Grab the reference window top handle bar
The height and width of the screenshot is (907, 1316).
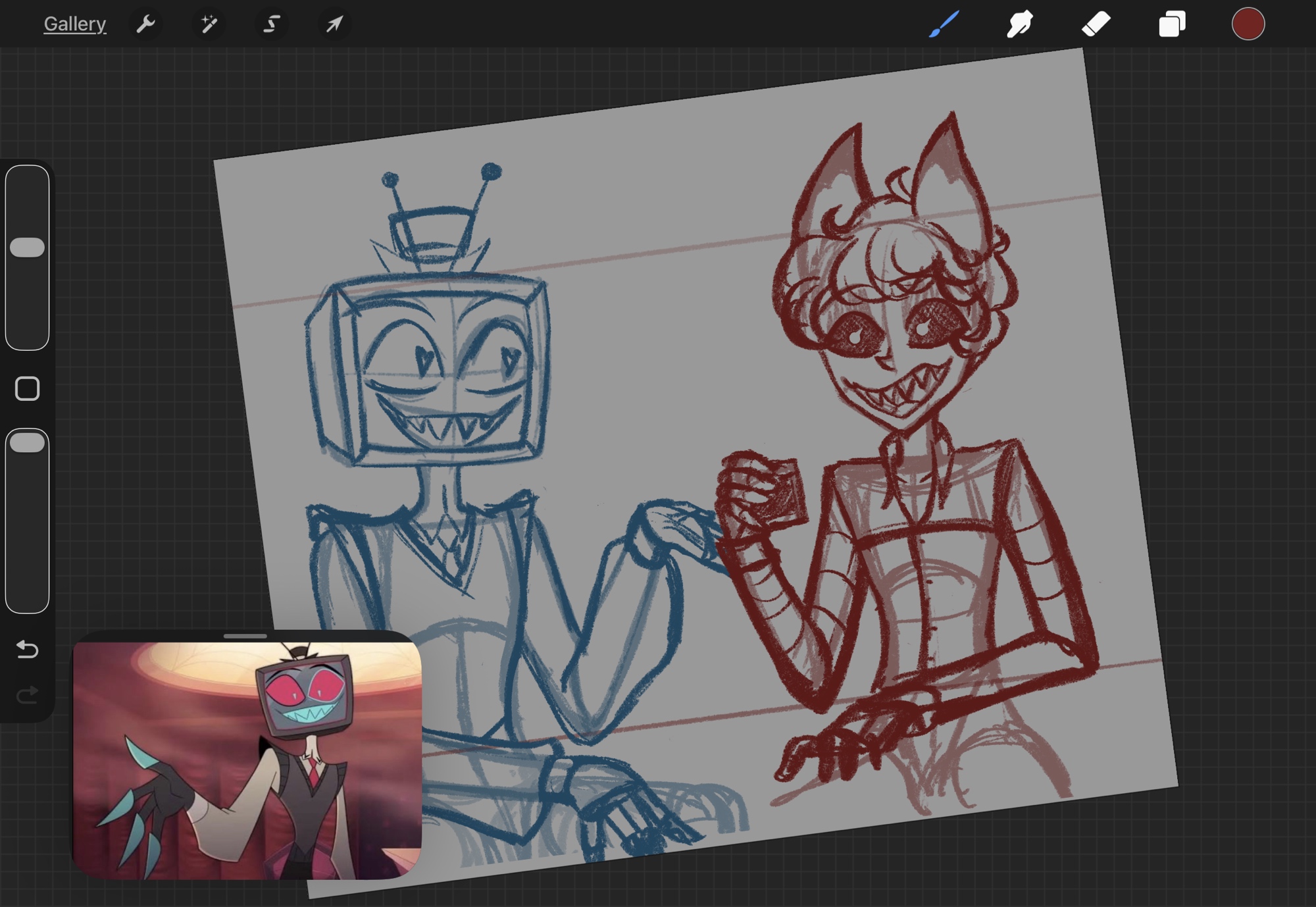(x=245, y=636)
